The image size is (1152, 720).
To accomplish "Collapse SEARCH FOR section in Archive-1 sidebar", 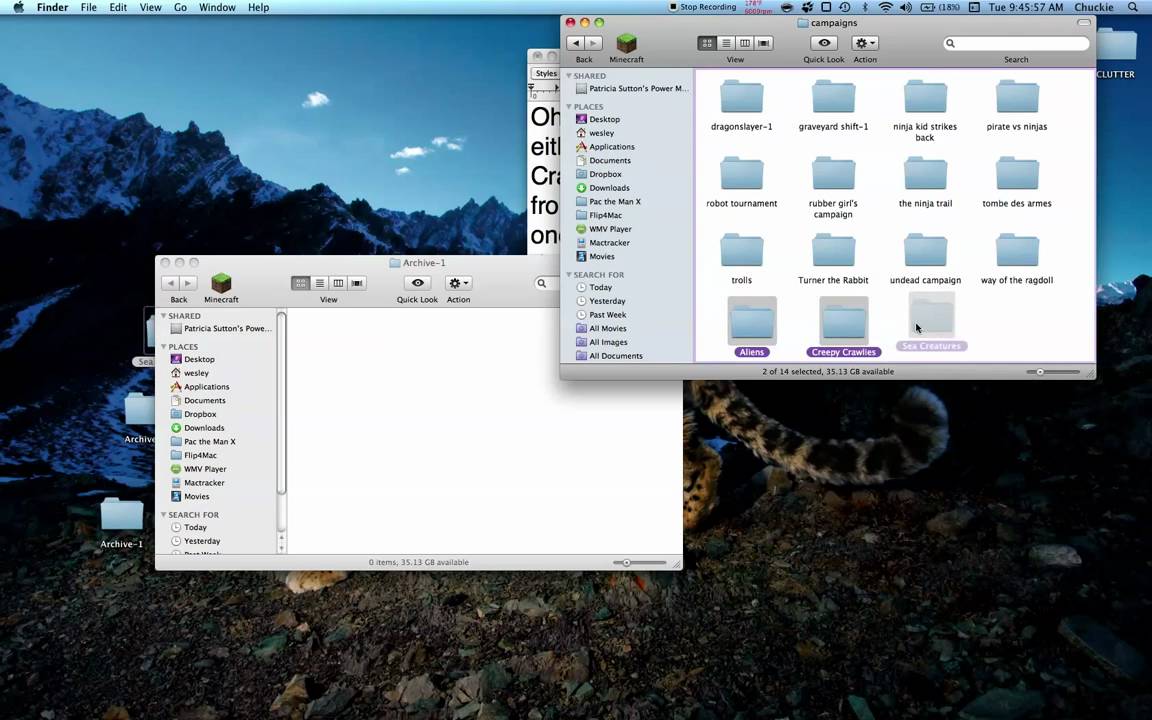I will click(x=163, y=515).
